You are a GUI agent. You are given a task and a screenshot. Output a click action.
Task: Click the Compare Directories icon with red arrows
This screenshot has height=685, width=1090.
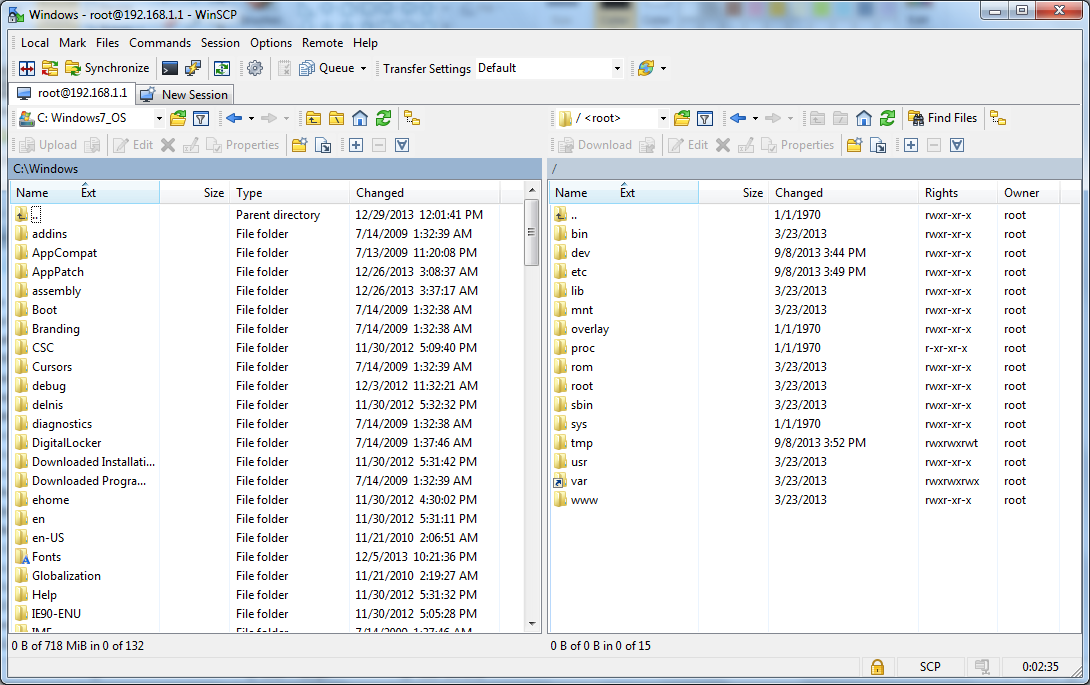pyautogui.click(x=27, y=68)
